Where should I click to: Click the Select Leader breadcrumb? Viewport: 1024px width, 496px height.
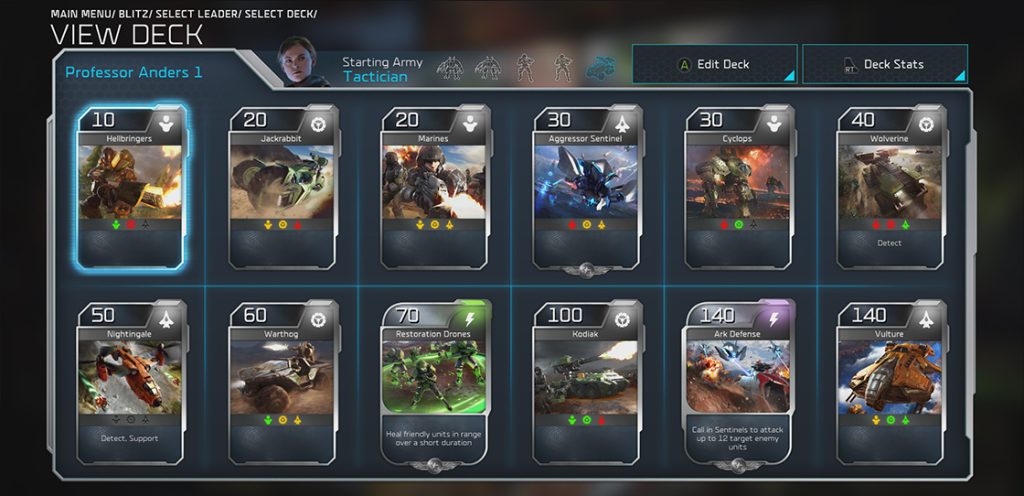[x=197, y=14]
